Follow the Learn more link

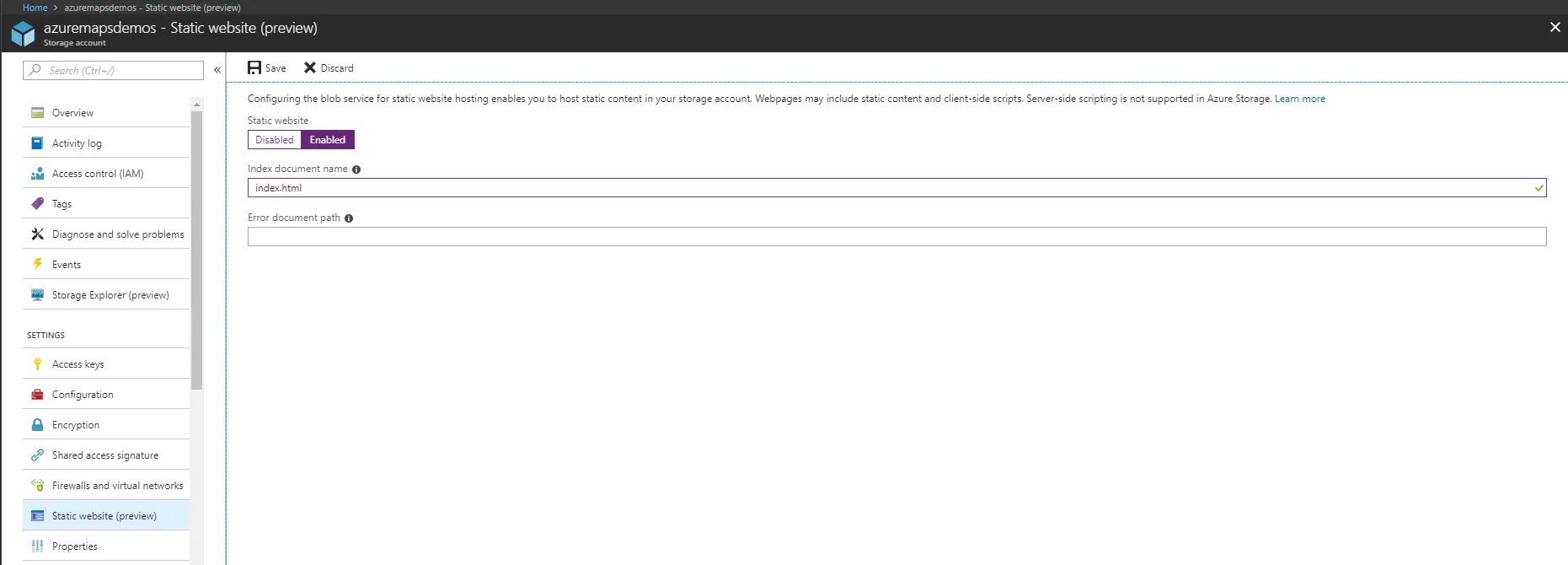1300,99
